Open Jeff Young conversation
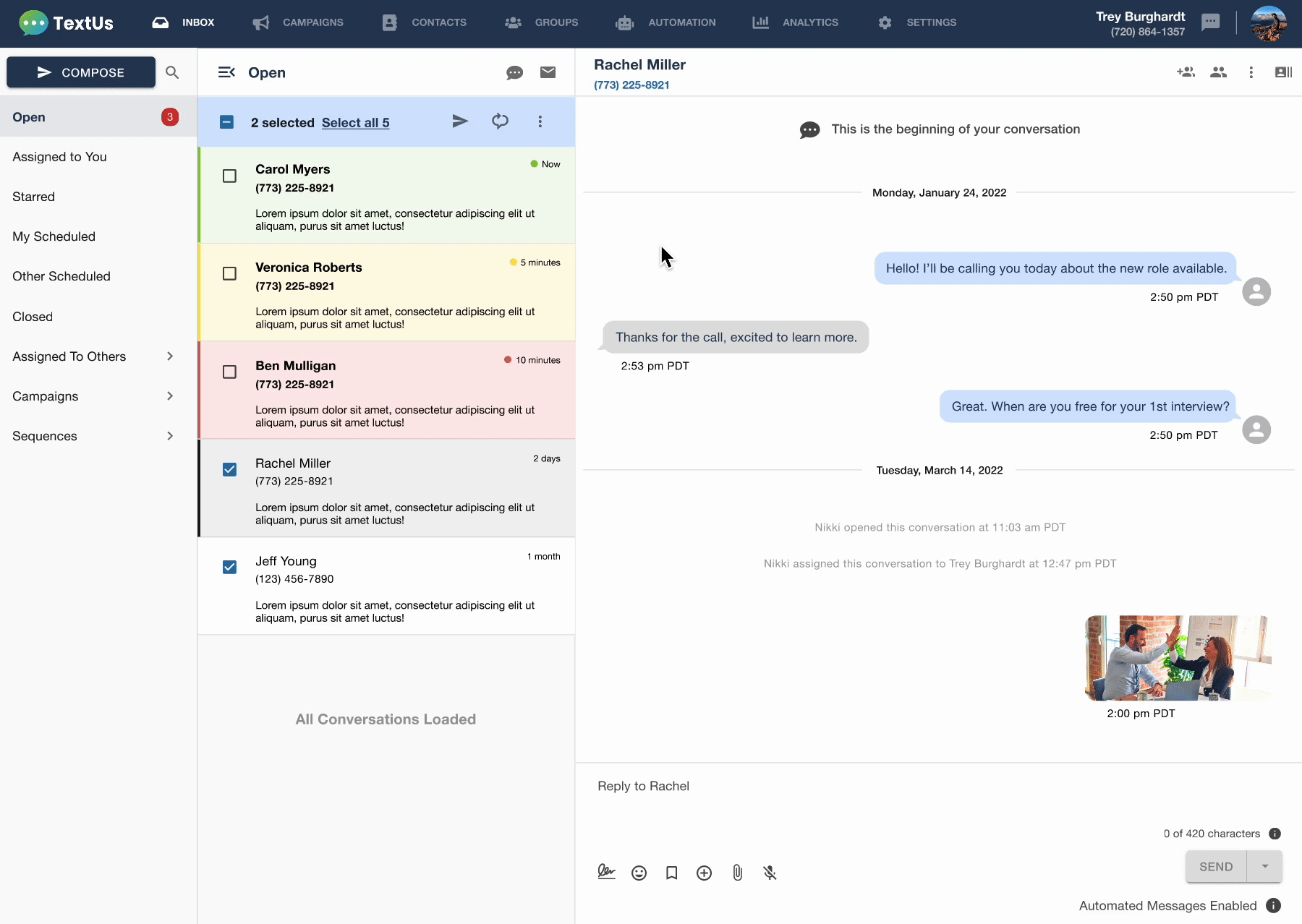Image resolution: width=1302 pixels, height=924 pixels. tap(387, 586)
